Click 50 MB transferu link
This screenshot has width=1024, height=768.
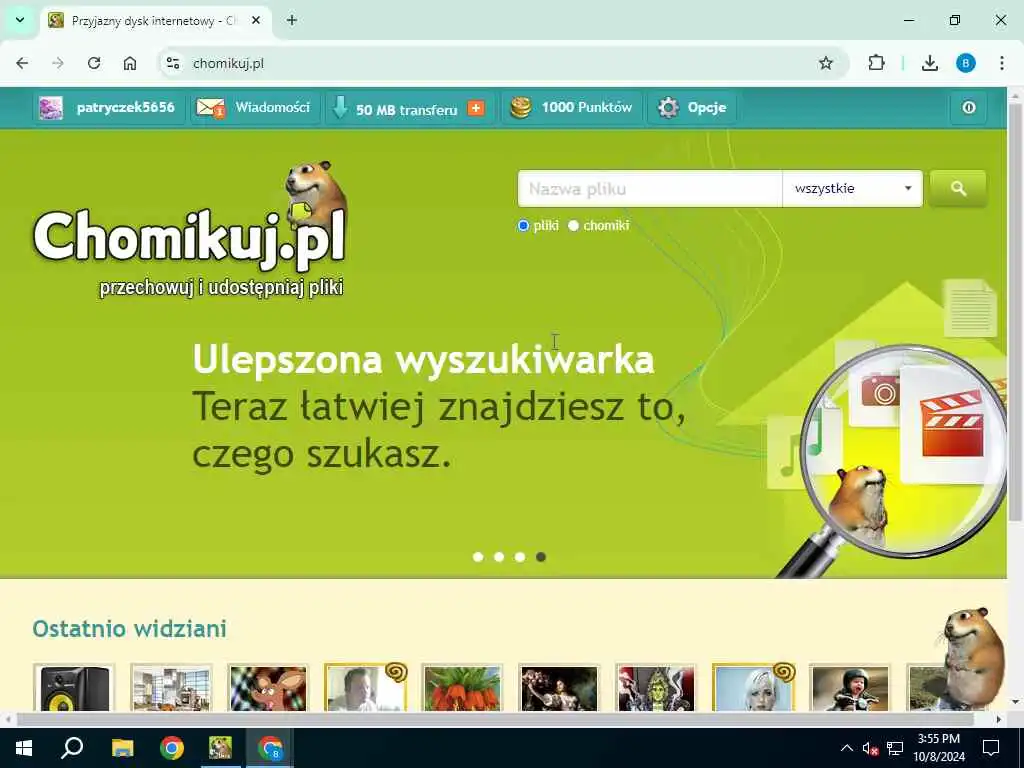click(x=406, y=110)
